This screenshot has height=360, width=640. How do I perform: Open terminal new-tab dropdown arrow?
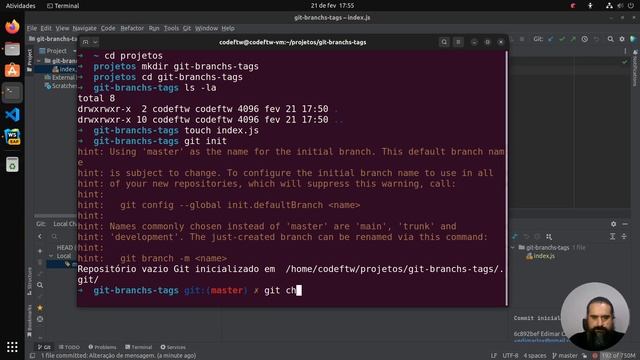click(x=95, y=42)
